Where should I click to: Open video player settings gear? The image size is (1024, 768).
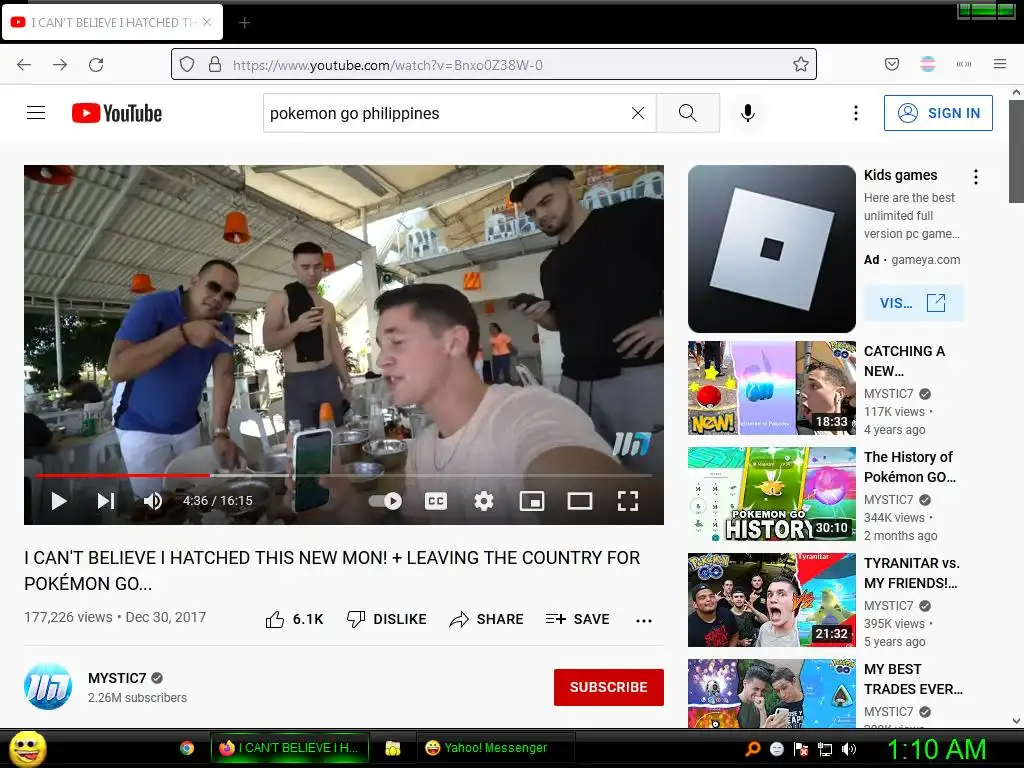pos(483,501)
